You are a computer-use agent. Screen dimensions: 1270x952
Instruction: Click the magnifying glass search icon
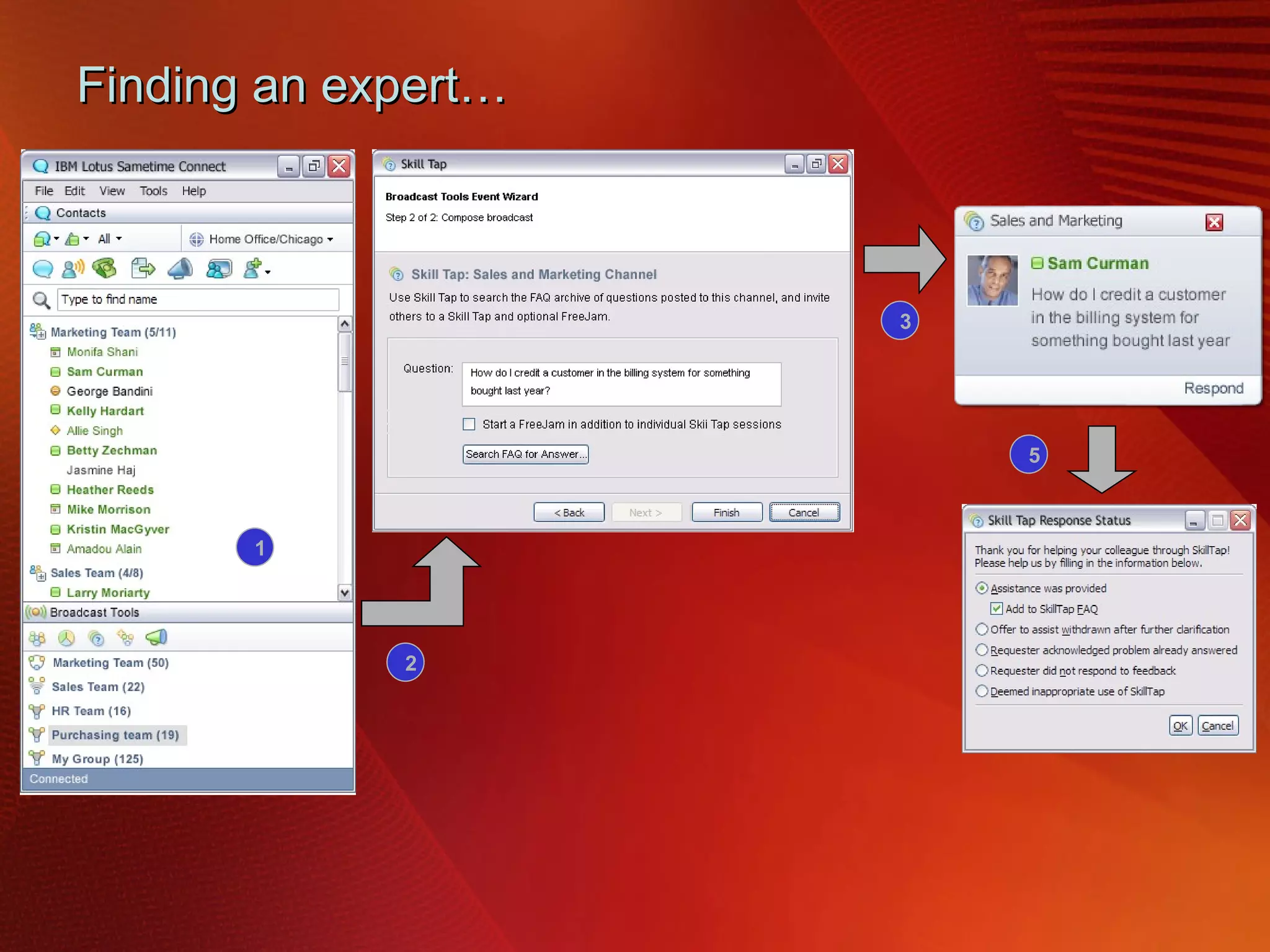41,300
